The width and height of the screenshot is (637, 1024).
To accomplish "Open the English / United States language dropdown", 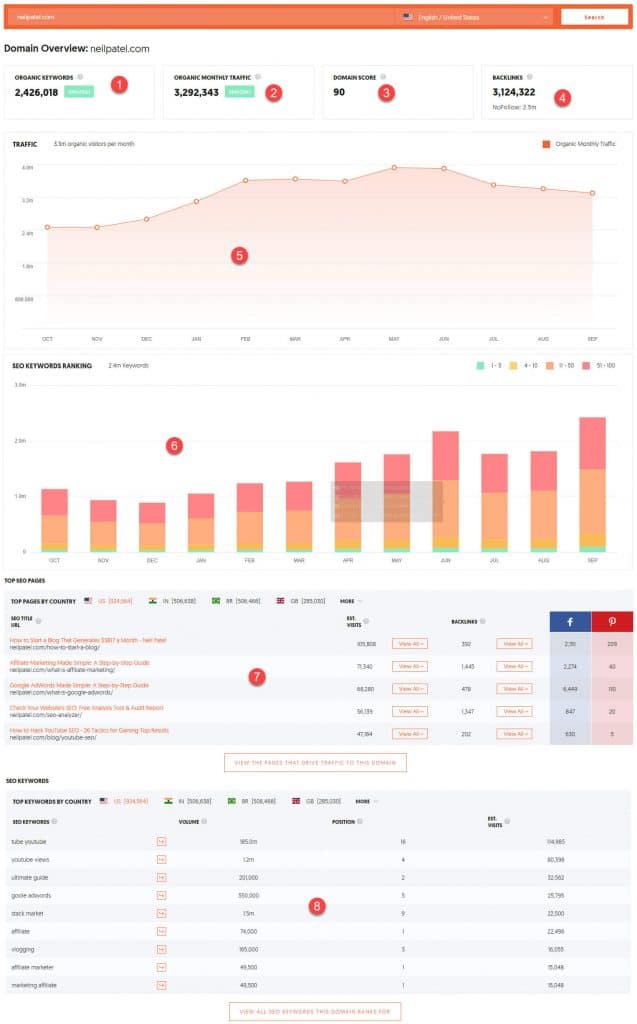I will pyautogui.click(x=473, y=17).
